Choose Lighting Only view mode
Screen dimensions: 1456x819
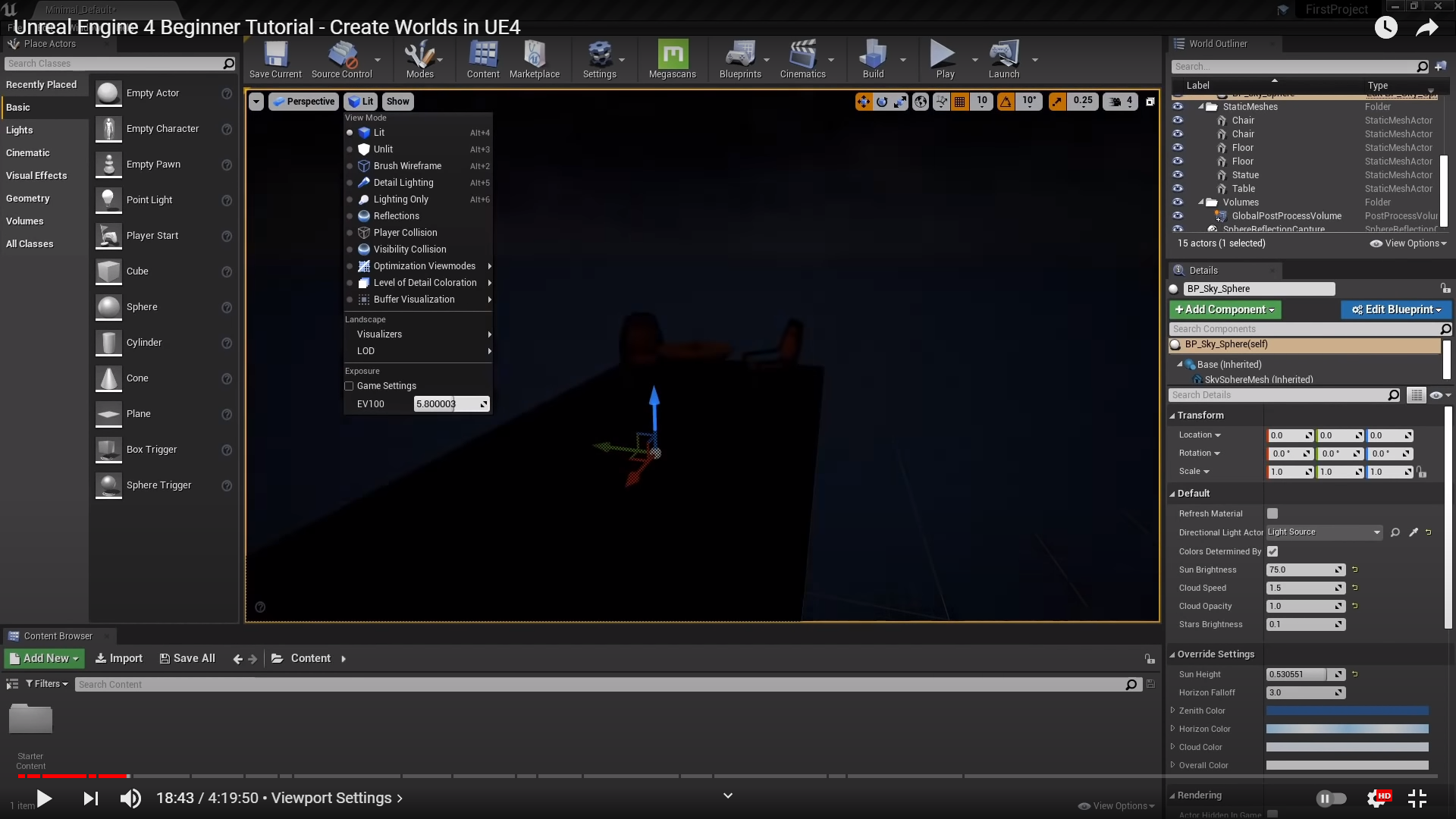(400, 199)
